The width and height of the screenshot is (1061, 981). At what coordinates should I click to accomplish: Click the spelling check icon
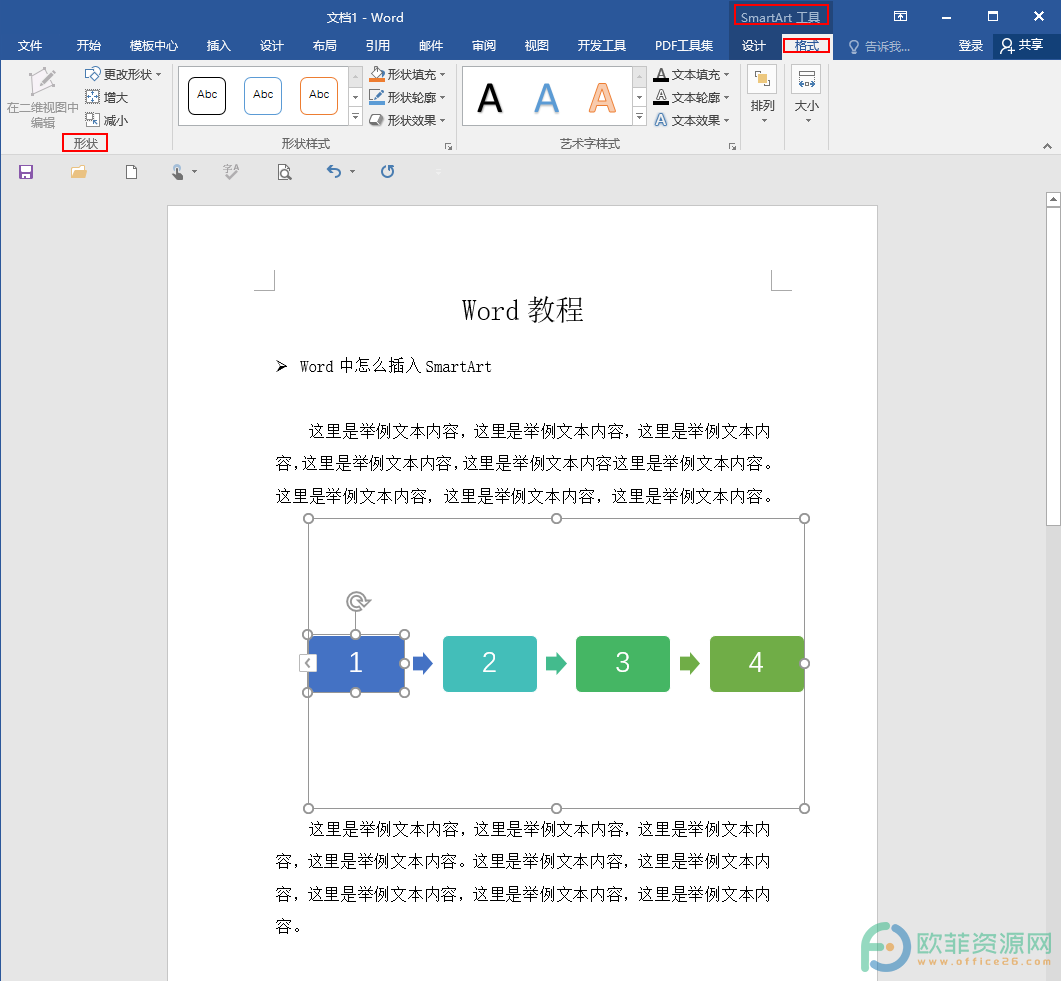(231, 172)
